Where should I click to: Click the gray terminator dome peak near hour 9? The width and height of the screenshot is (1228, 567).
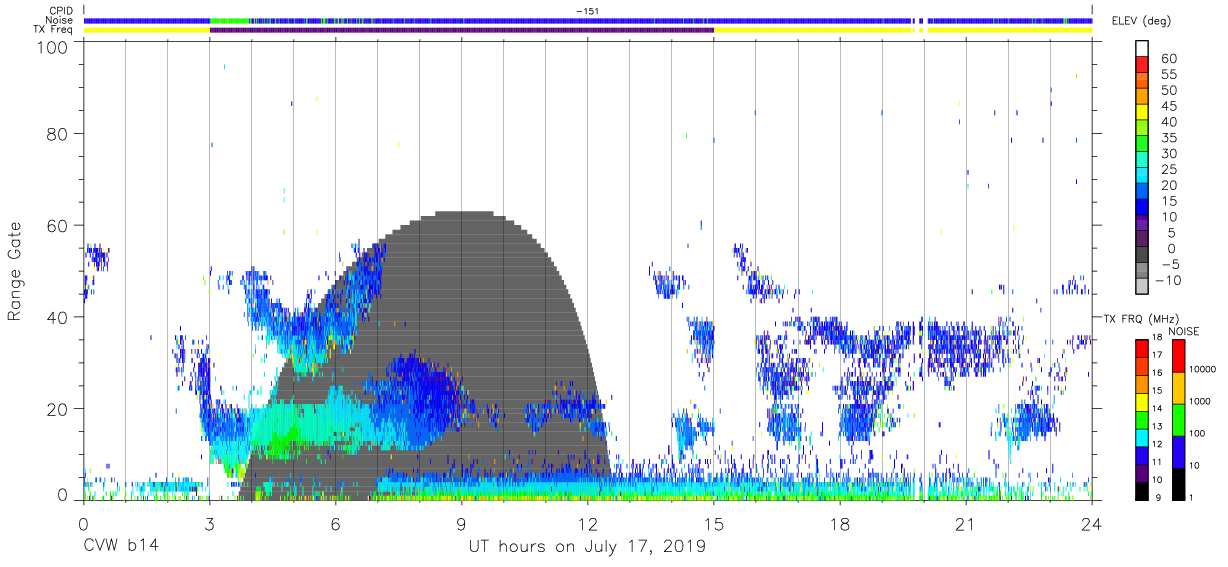(462, 215)
